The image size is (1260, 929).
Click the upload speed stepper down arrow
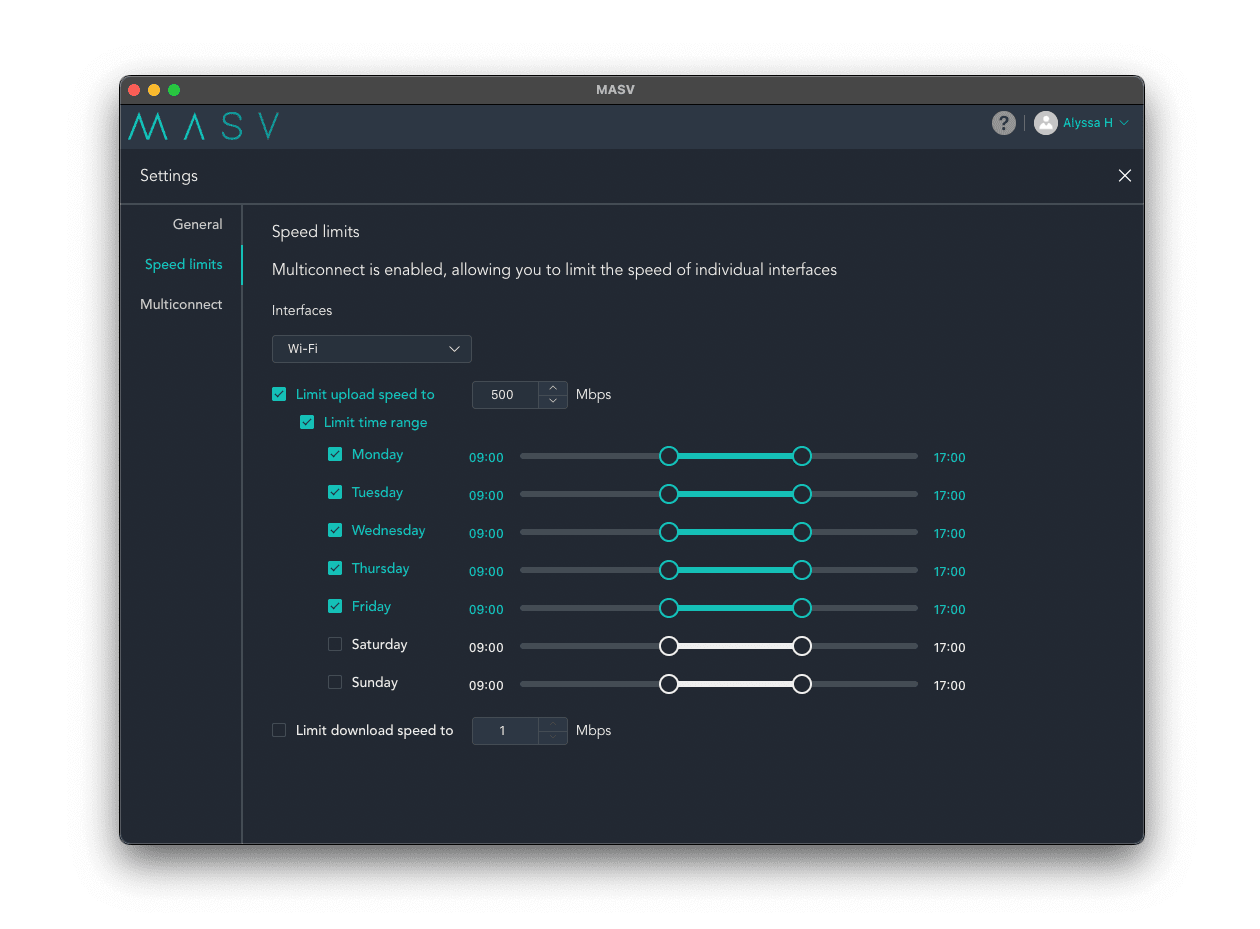(552, 401)
